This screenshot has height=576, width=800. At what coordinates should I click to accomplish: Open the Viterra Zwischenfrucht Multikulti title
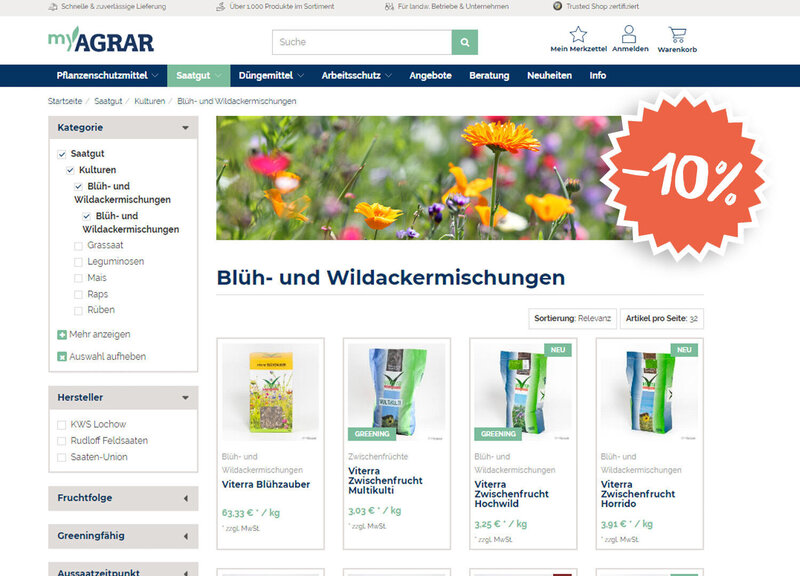point(385,481)
